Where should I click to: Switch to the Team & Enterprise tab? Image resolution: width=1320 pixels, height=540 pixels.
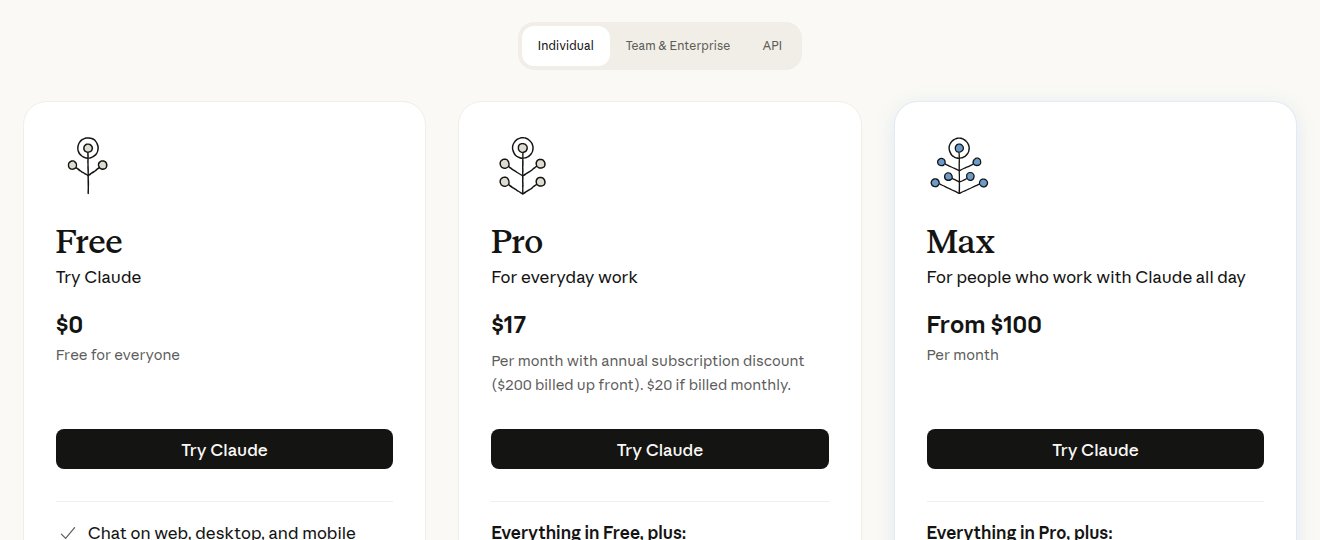(x=678, y=46)
